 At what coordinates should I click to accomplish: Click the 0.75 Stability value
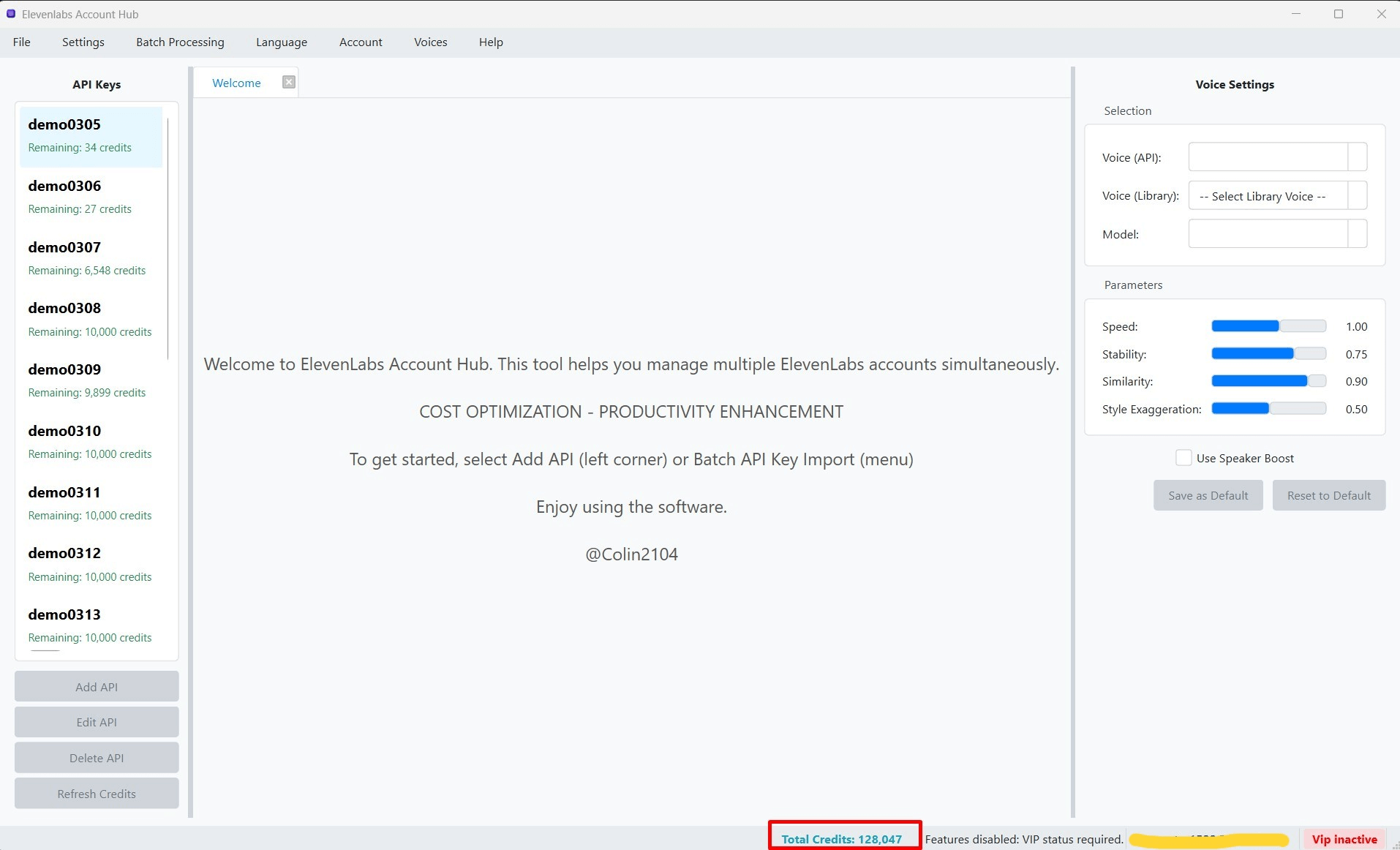pyautogui.click(x=1356, y=354)
